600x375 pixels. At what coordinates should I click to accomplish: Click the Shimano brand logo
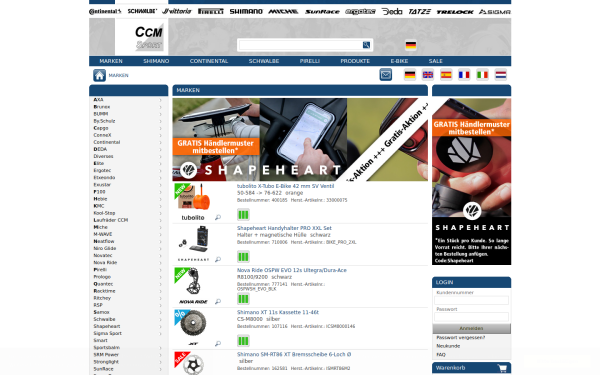pos(246,11)
